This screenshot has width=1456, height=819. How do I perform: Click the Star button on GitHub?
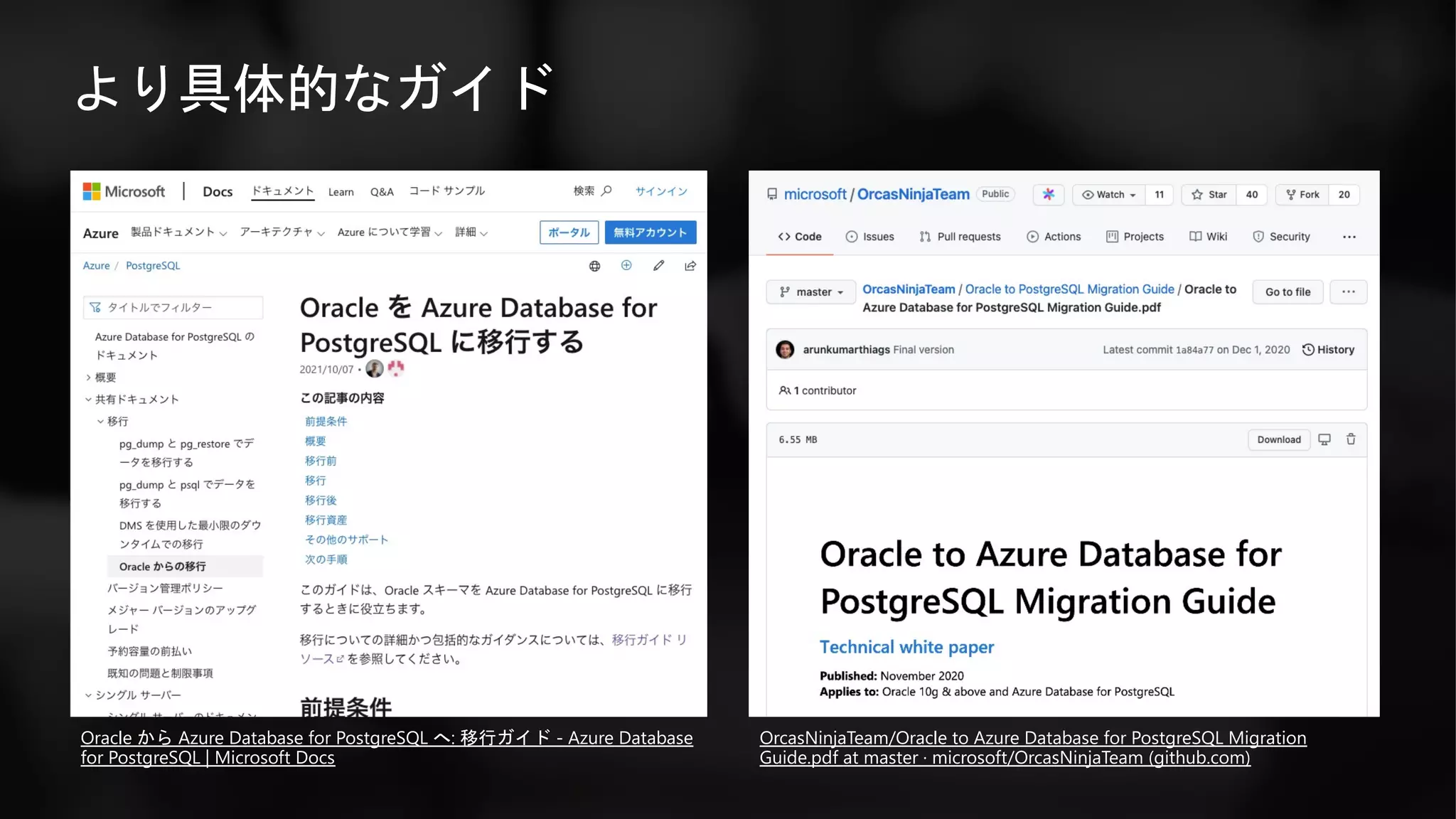click(x=1209, y=194)
